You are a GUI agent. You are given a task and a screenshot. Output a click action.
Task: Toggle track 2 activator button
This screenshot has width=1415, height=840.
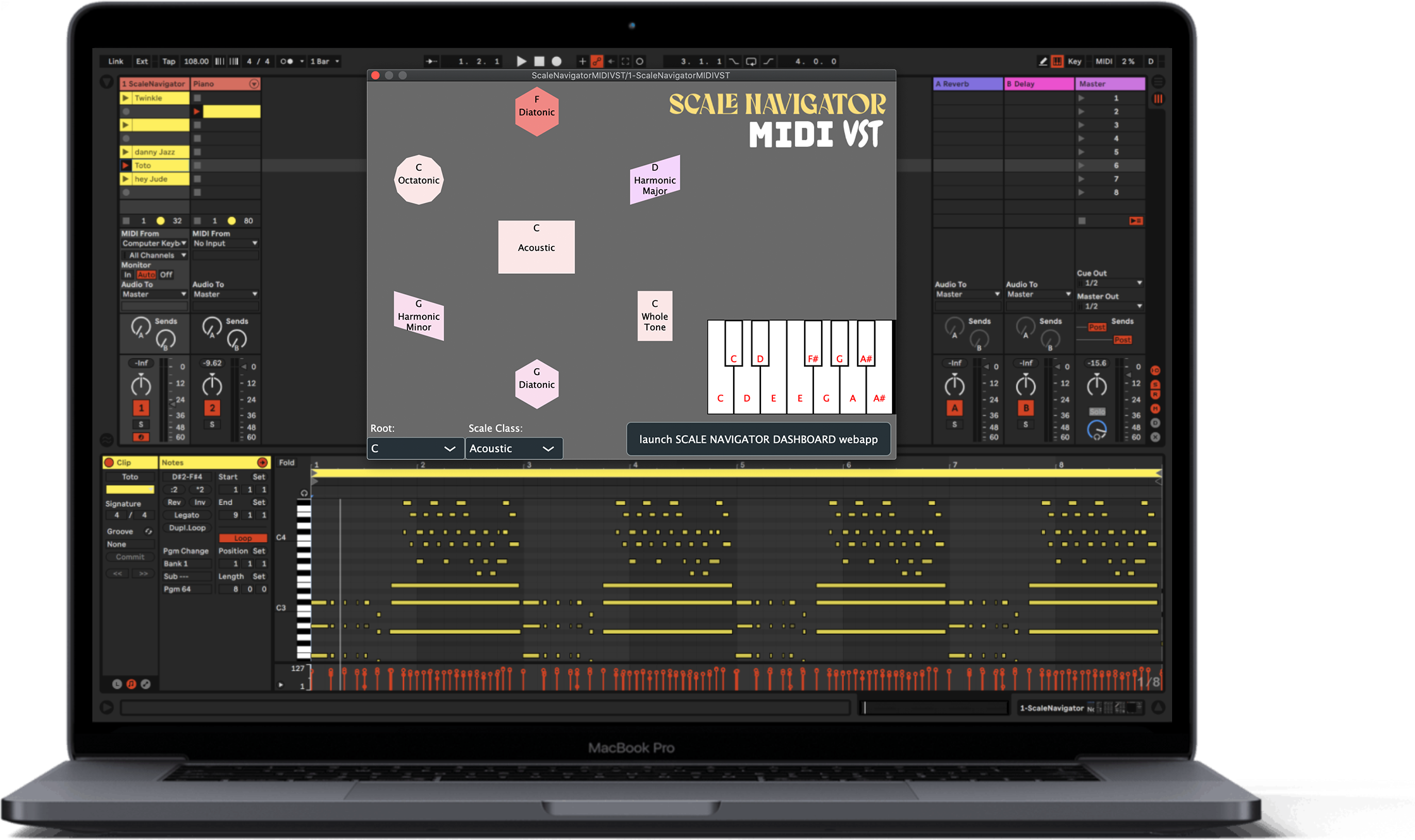(x=212, y=408)
